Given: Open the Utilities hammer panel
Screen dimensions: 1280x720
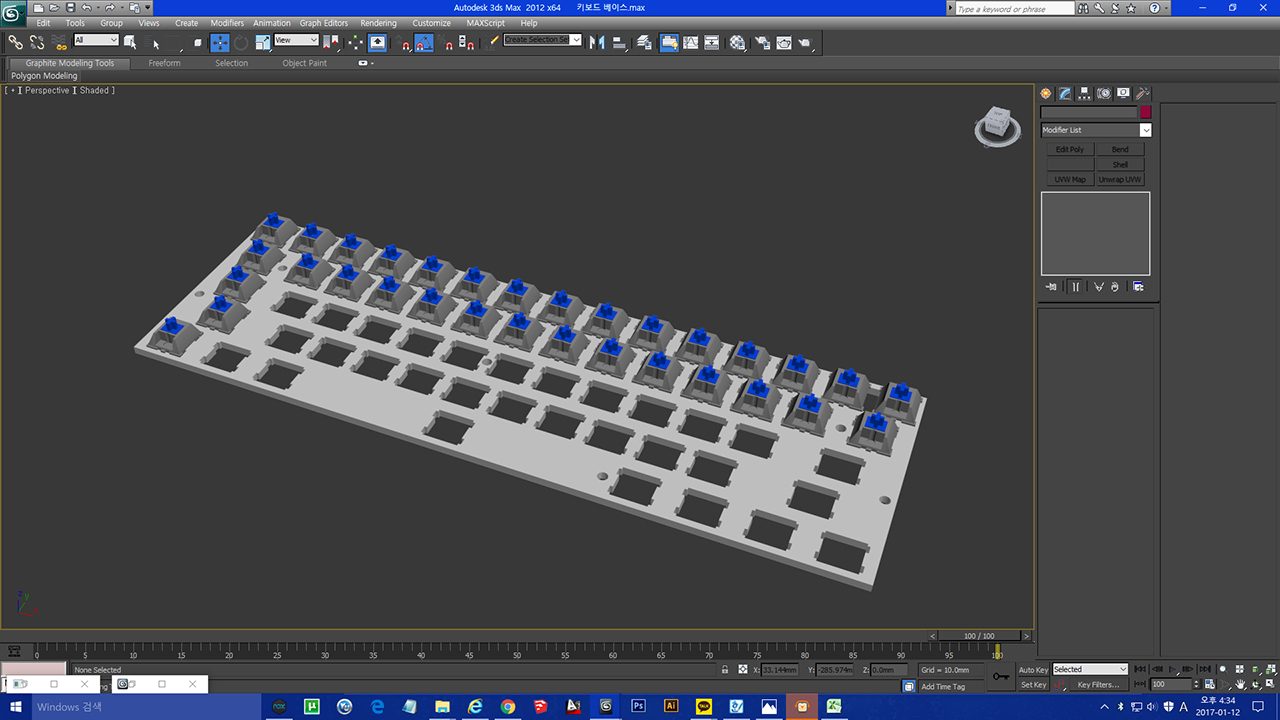Looking at the screenshot, I should 1143,93.
